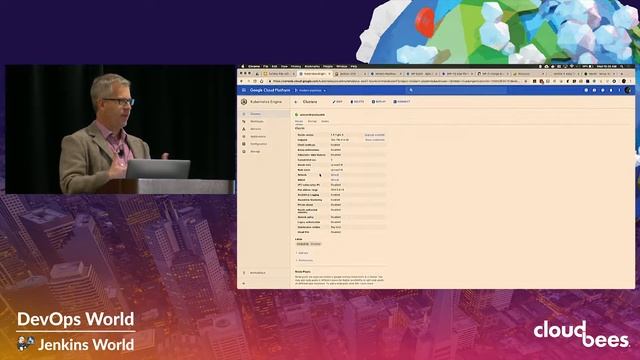Open the Google account avatar in GCP header
640x360 pixels.
[x=628, y=90]
